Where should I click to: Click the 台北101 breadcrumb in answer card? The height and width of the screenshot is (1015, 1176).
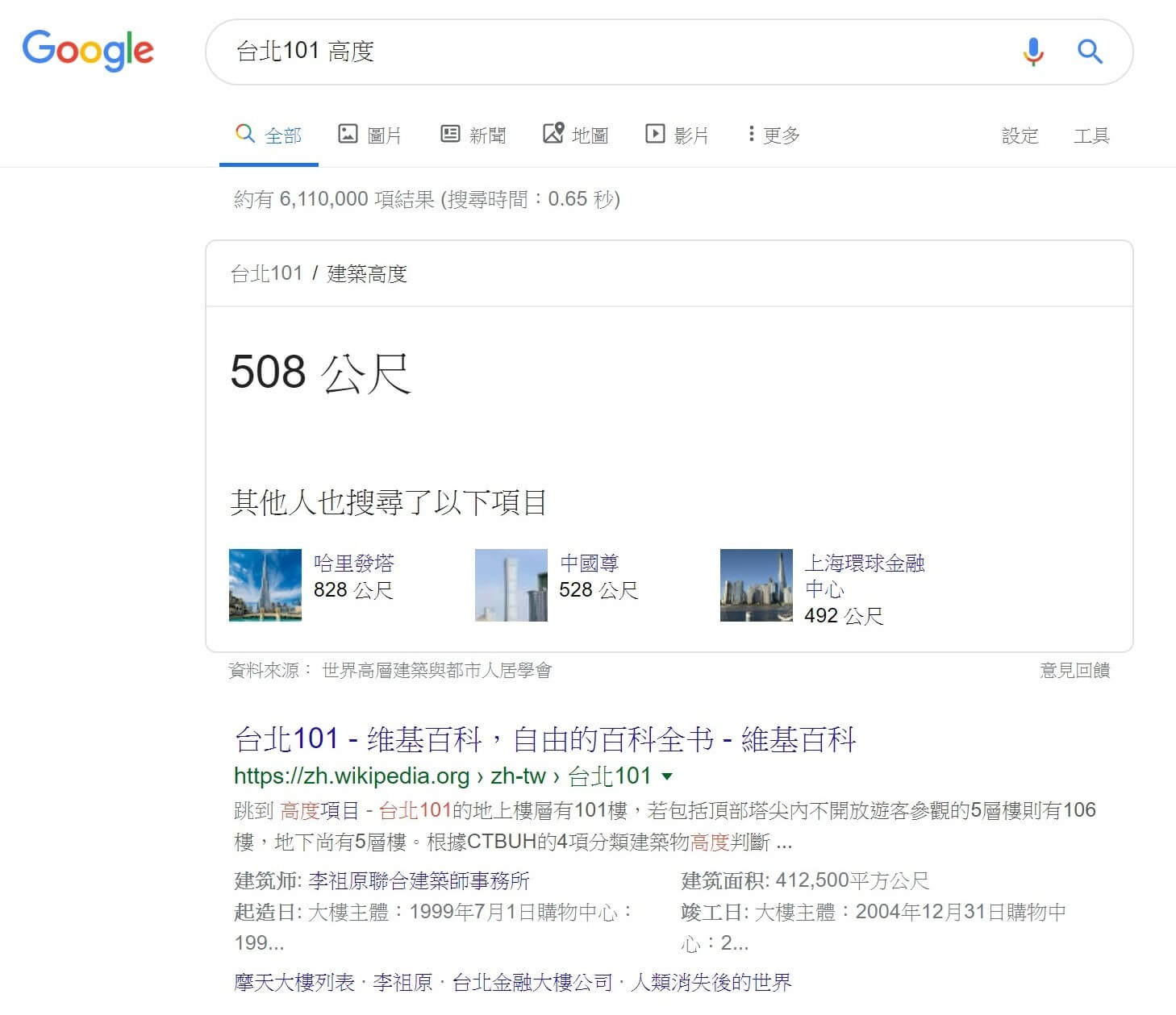266,274
